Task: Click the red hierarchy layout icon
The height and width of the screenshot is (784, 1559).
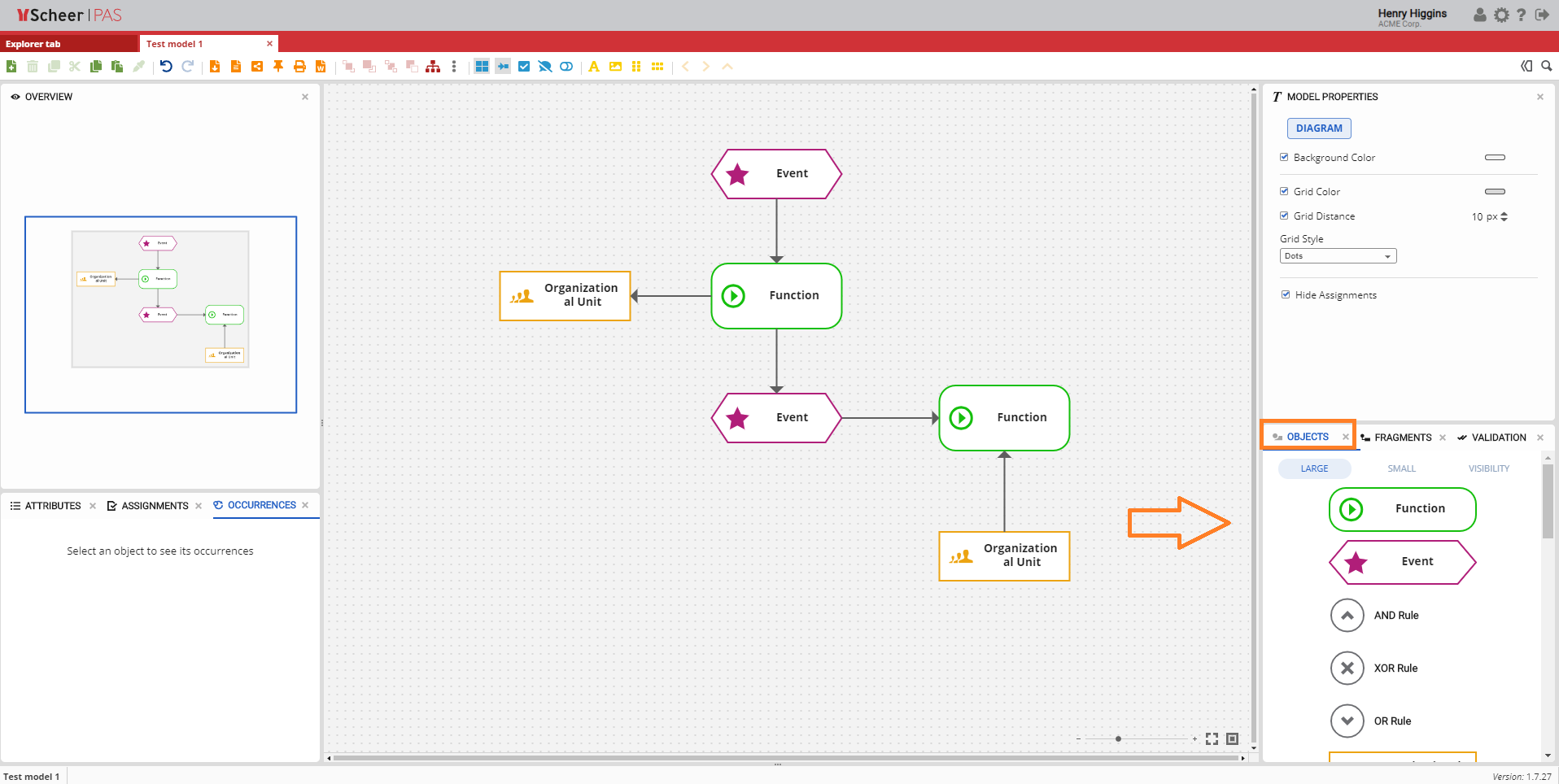Action: 433,67
